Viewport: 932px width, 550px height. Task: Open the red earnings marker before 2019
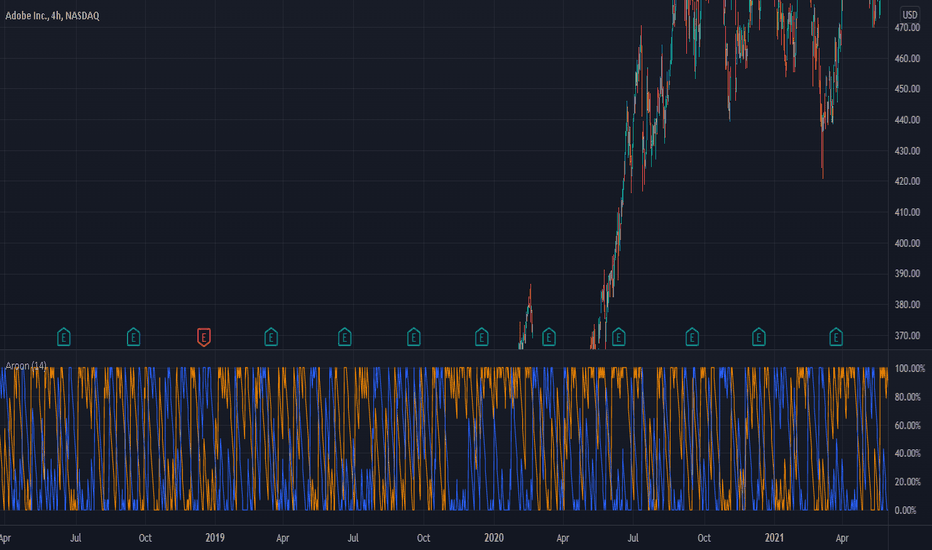[204, 337]
